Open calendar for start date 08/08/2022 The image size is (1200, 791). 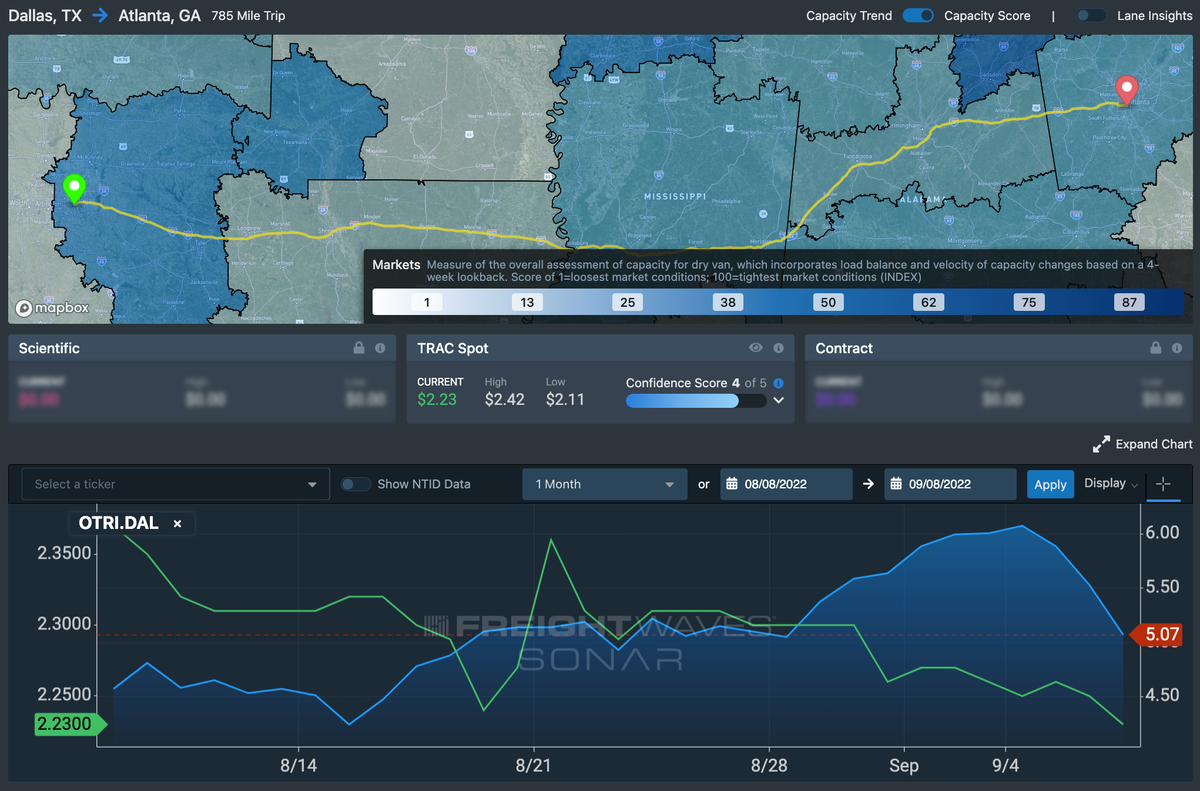pyautogui.click(x=732, y=484)
